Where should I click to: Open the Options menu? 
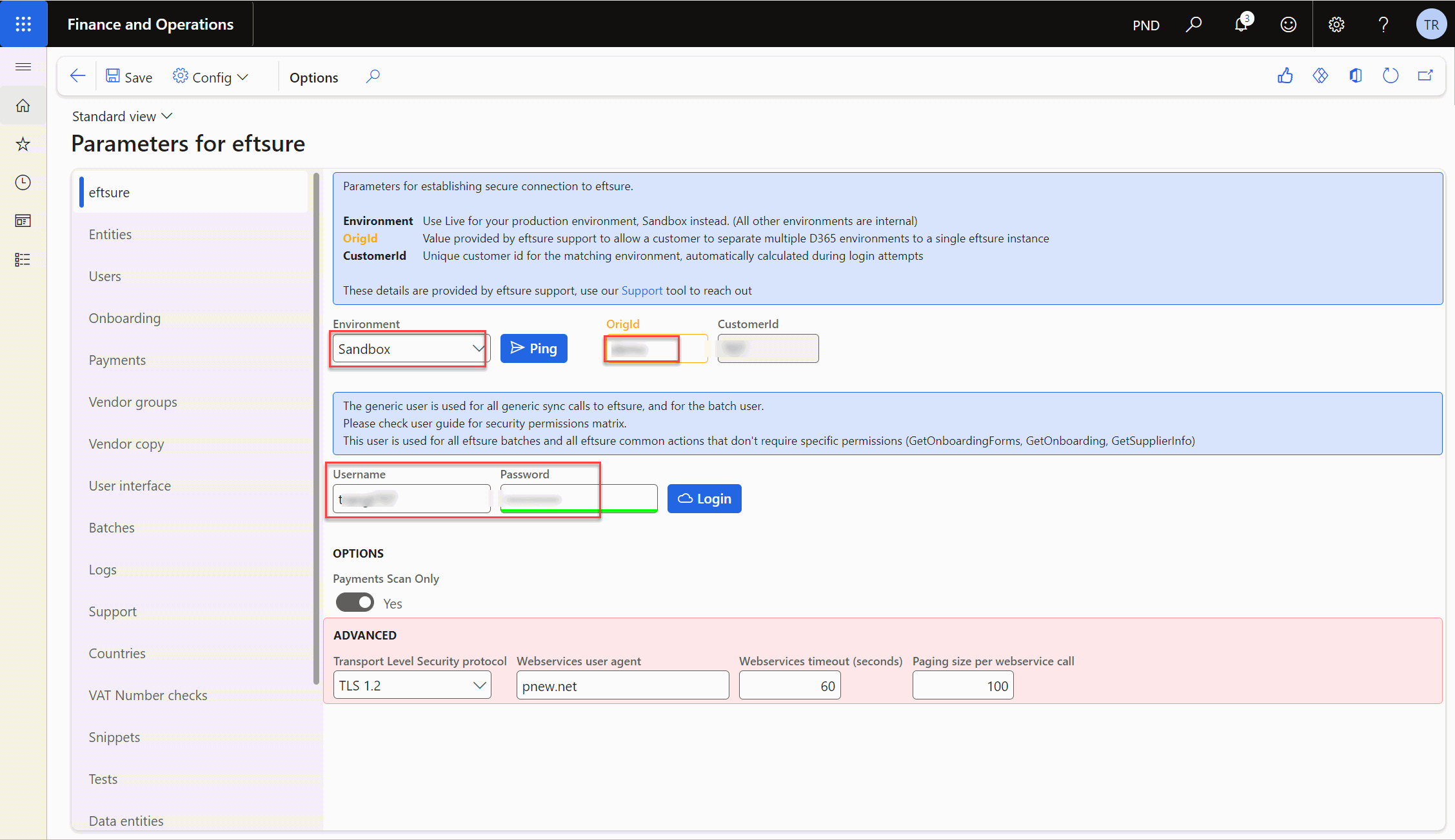(x=313, y=77)
